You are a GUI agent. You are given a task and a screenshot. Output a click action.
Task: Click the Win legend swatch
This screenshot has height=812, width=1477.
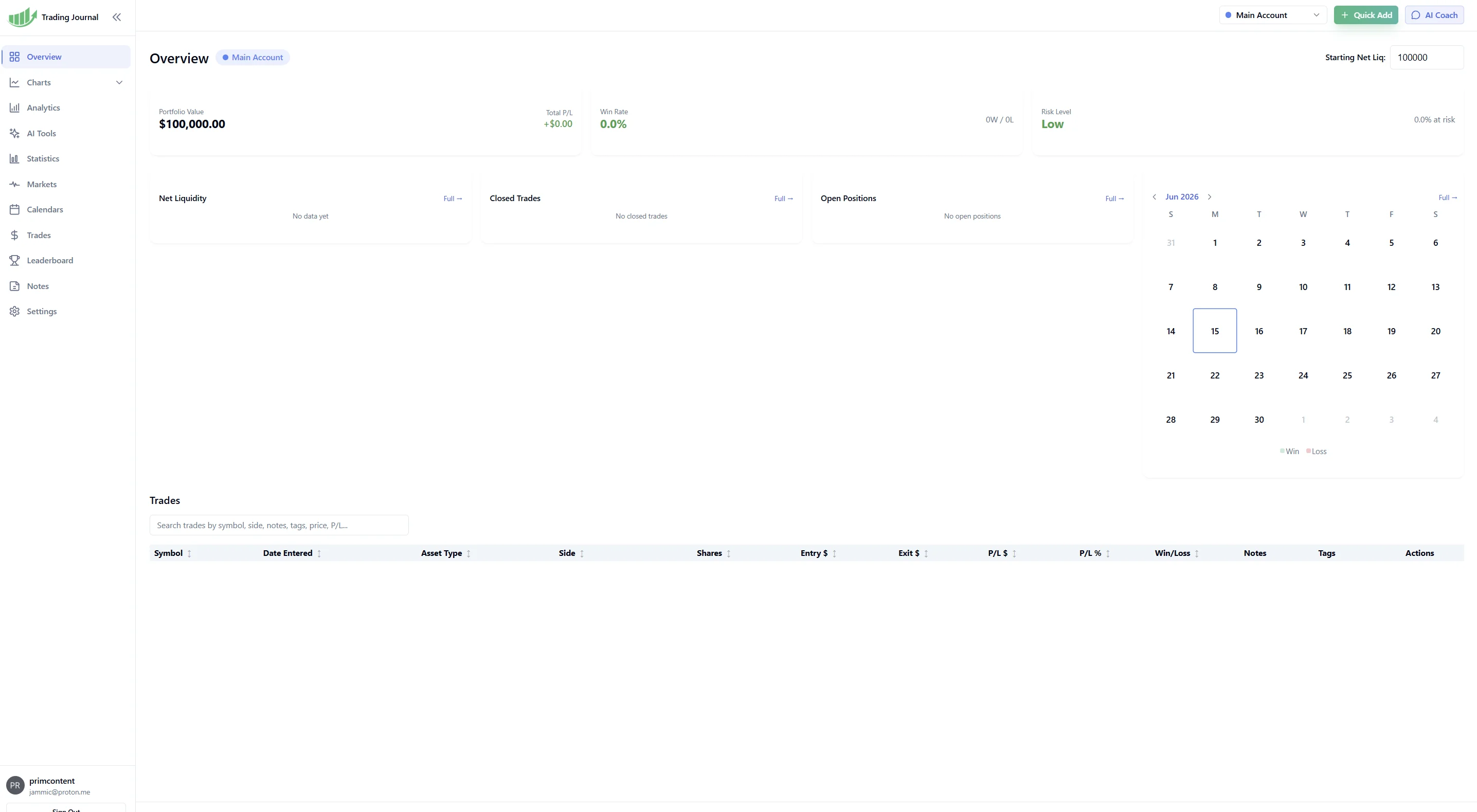pyautogui.click(x=1282, y=450)
